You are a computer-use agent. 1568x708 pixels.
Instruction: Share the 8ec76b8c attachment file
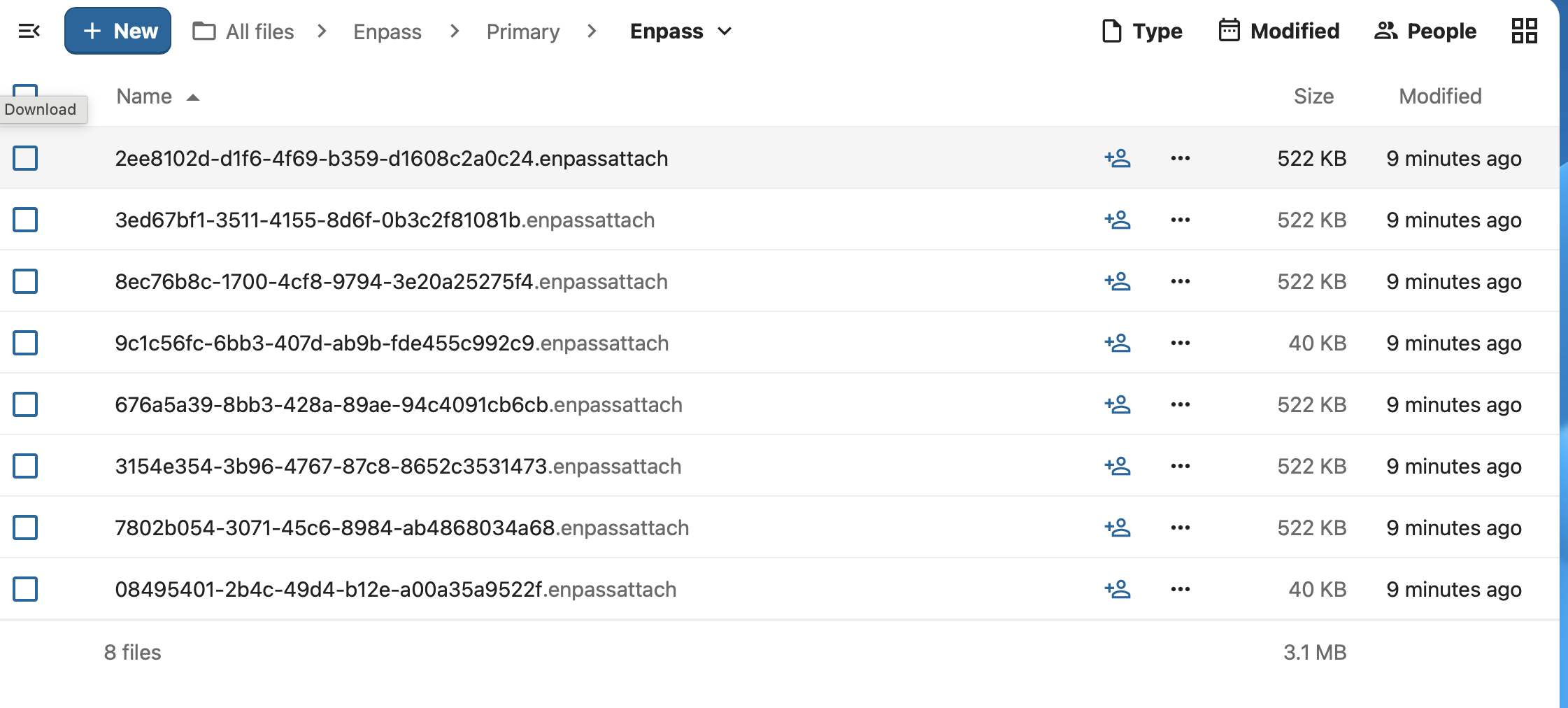point(1118,282)
